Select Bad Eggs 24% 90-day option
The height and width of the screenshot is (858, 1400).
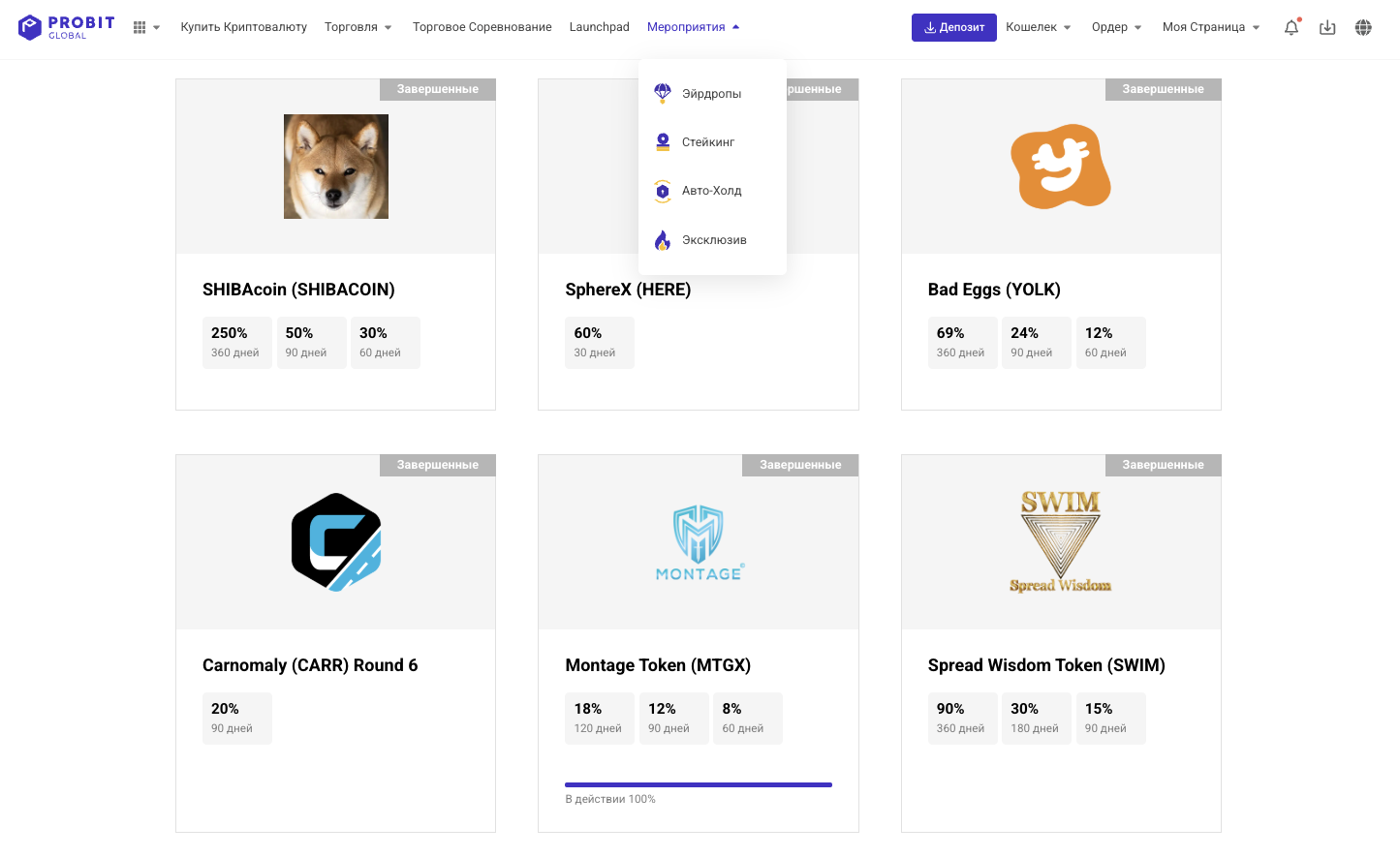(x=1034, y=342)
